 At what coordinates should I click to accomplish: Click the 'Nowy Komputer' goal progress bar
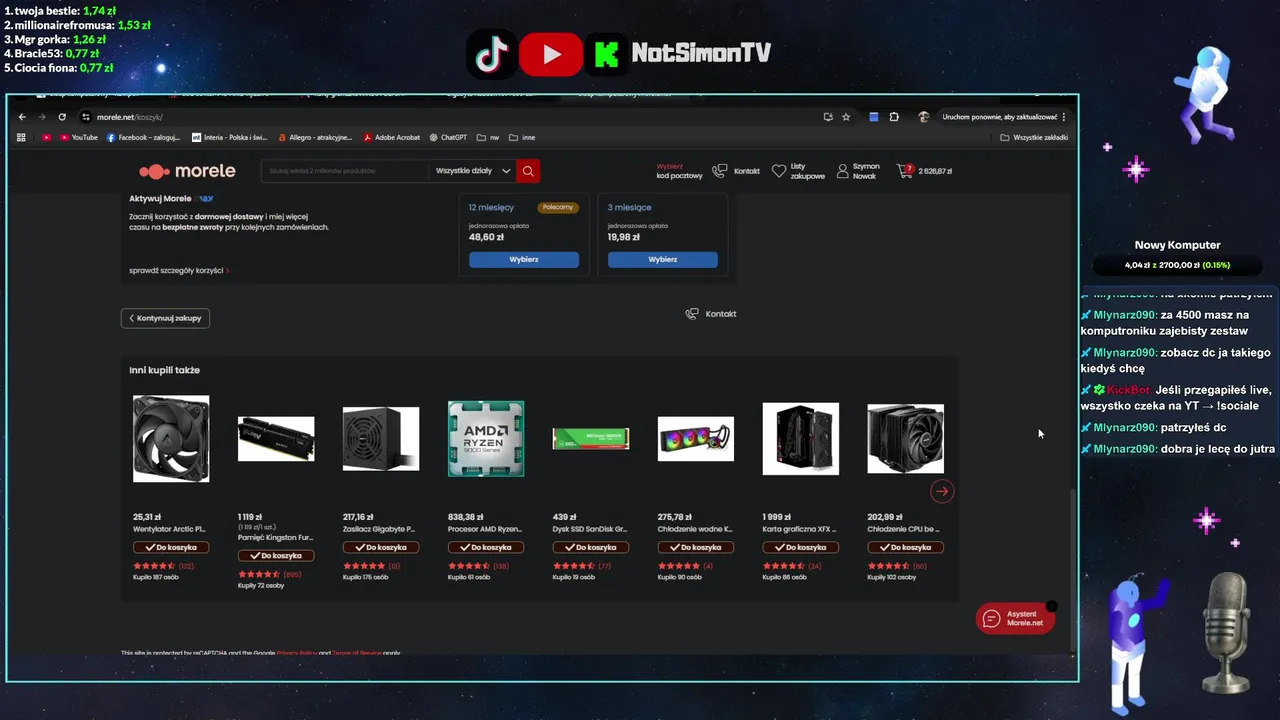(1177, 265)
